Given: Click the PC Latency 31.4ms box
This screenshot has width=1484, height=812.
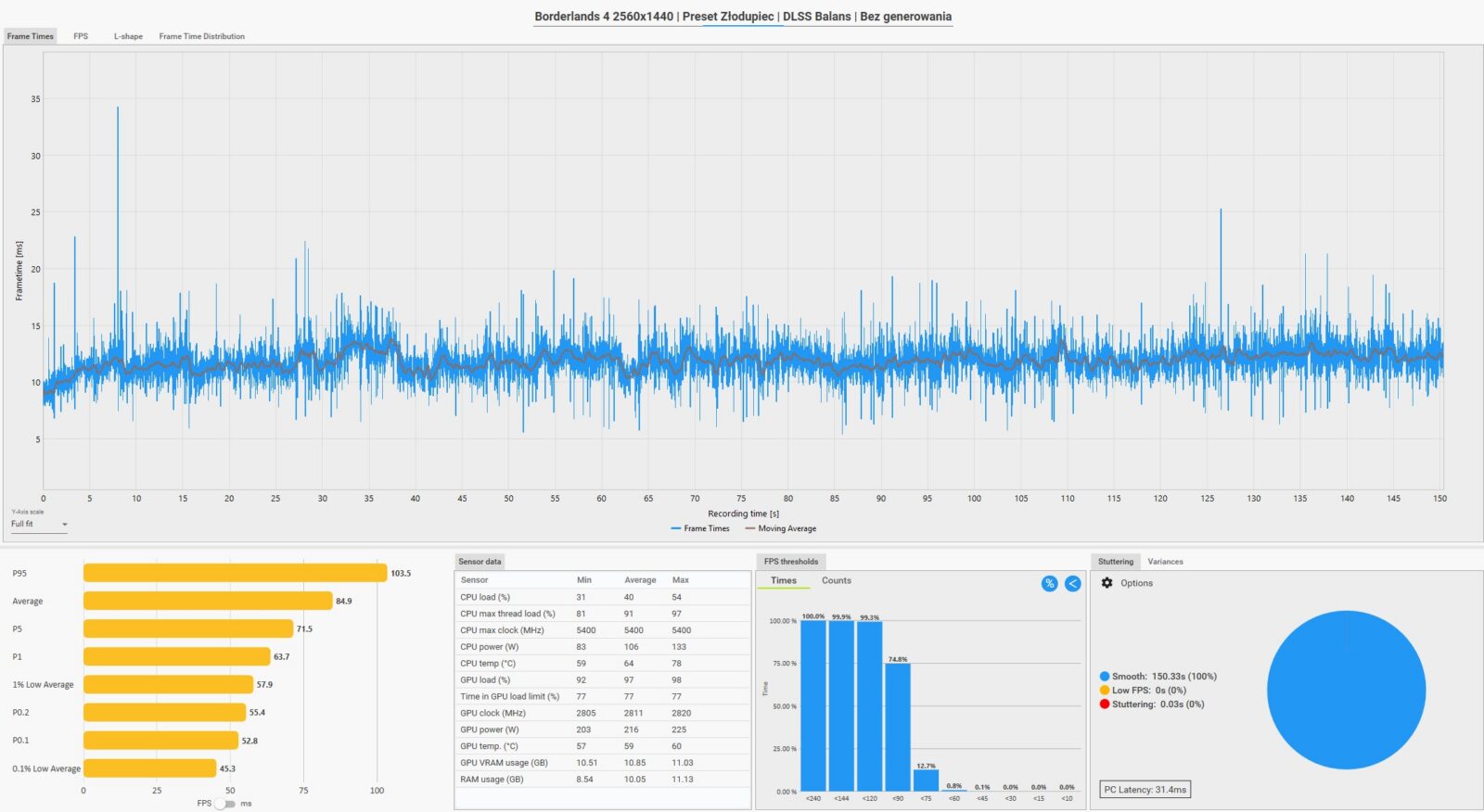Looking at the screenshot, I should point(1145,790).
